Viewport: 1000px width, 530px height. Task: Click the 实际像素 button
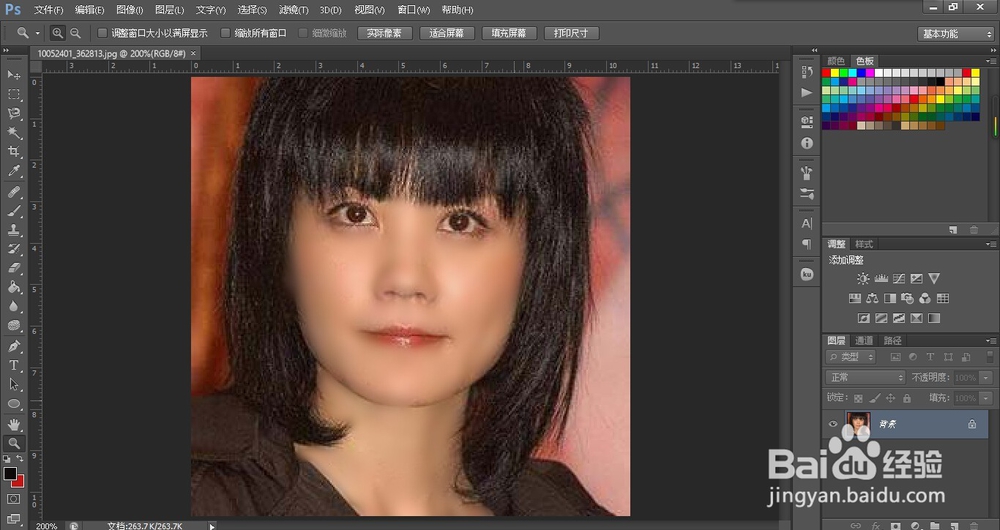pos(385,33)
